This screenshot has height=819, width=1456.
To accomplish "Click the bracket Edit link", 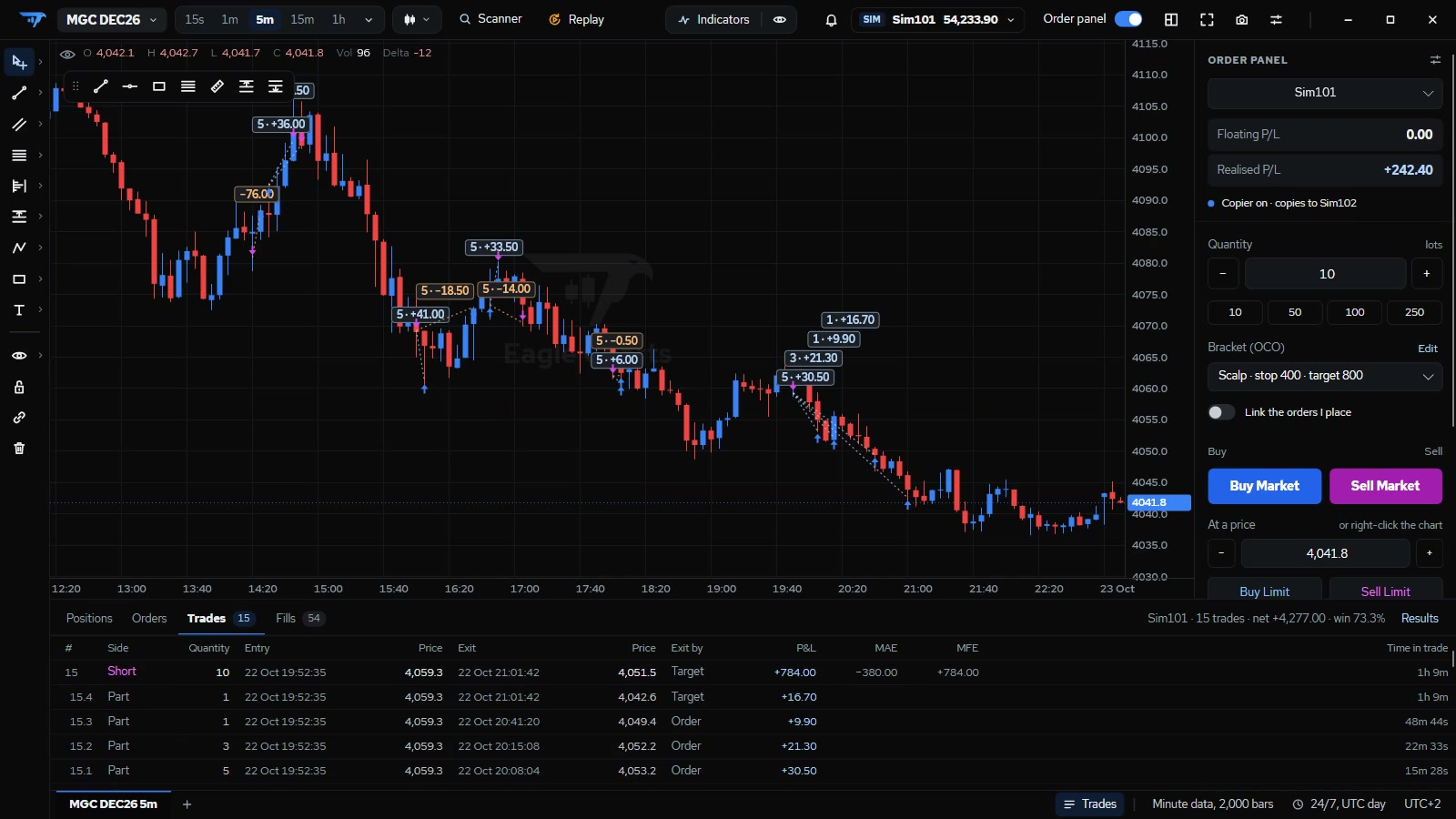I will [x=1428, y=349].
